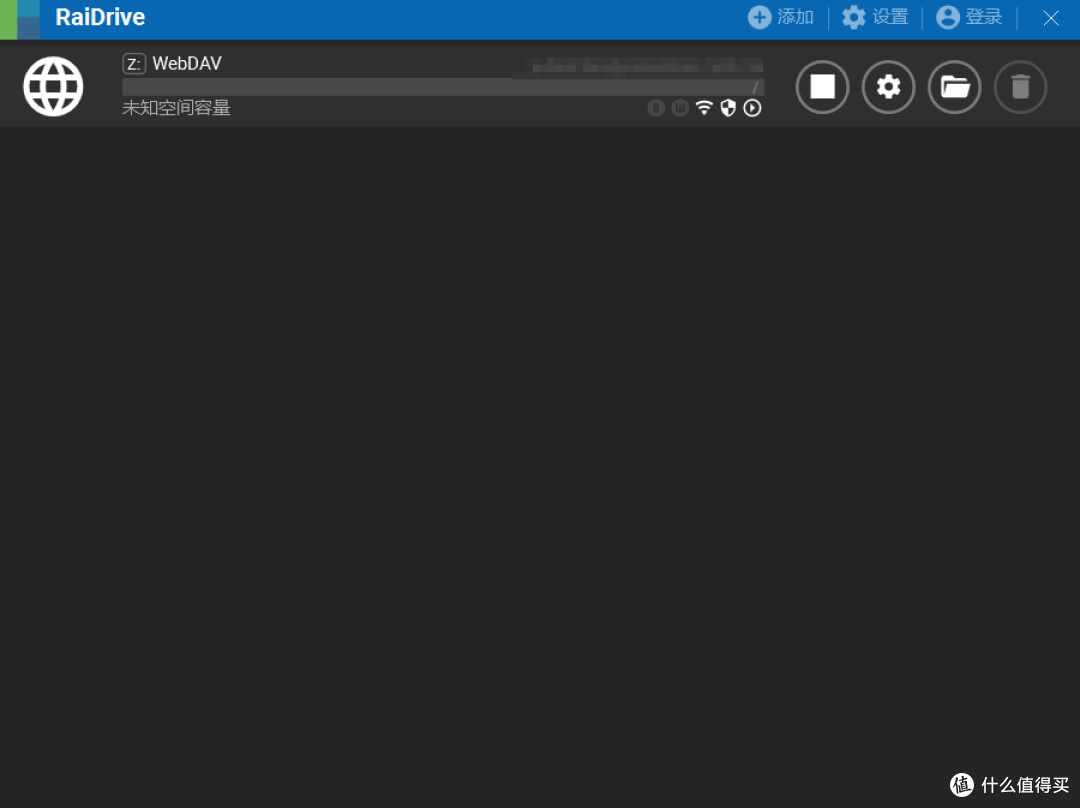Click the WebDAV globe icon
Screen dimensions: 1080x808
[x=53, y=87]
